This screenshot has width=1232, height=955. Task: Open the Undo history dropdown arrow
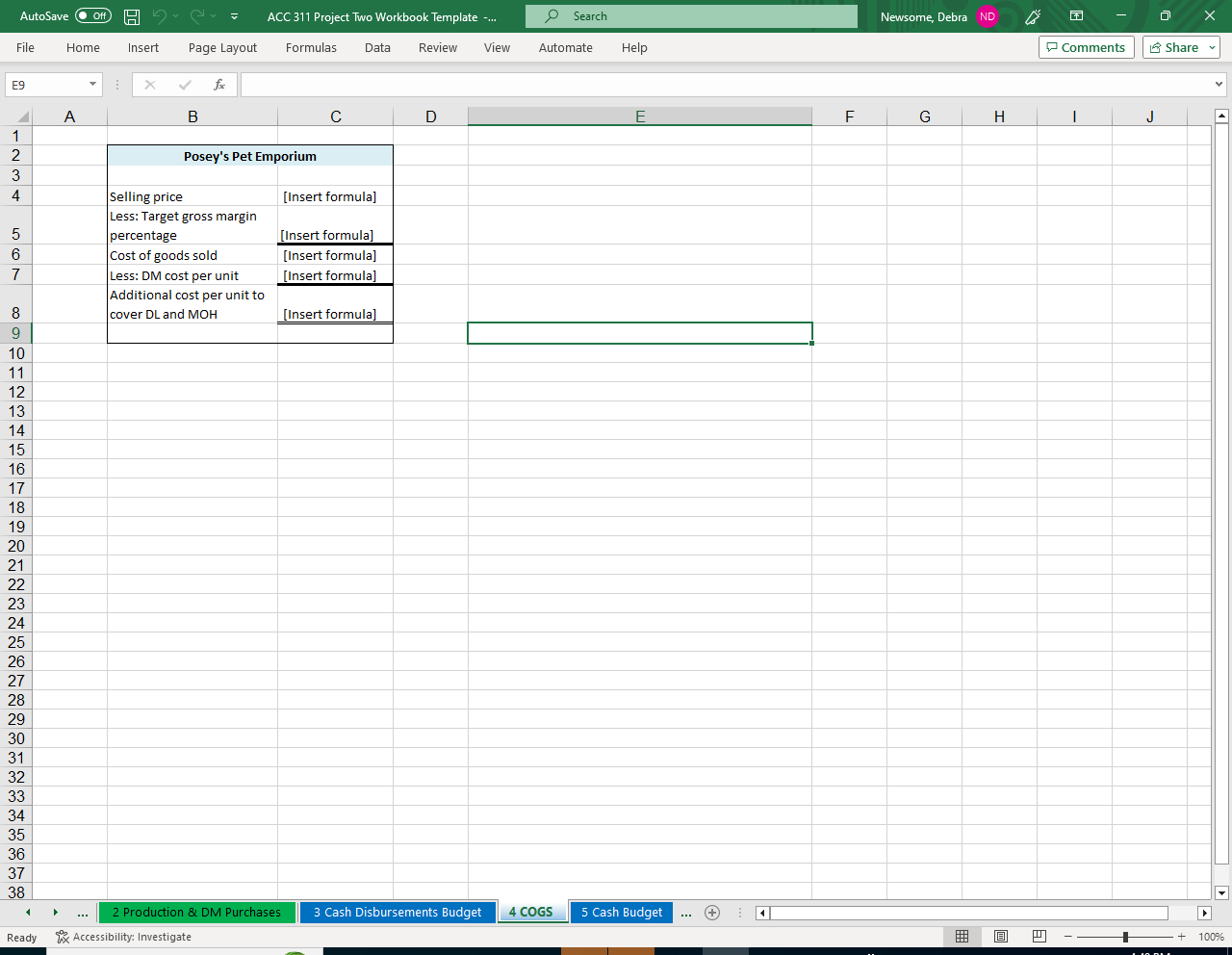tap(176, 16)
